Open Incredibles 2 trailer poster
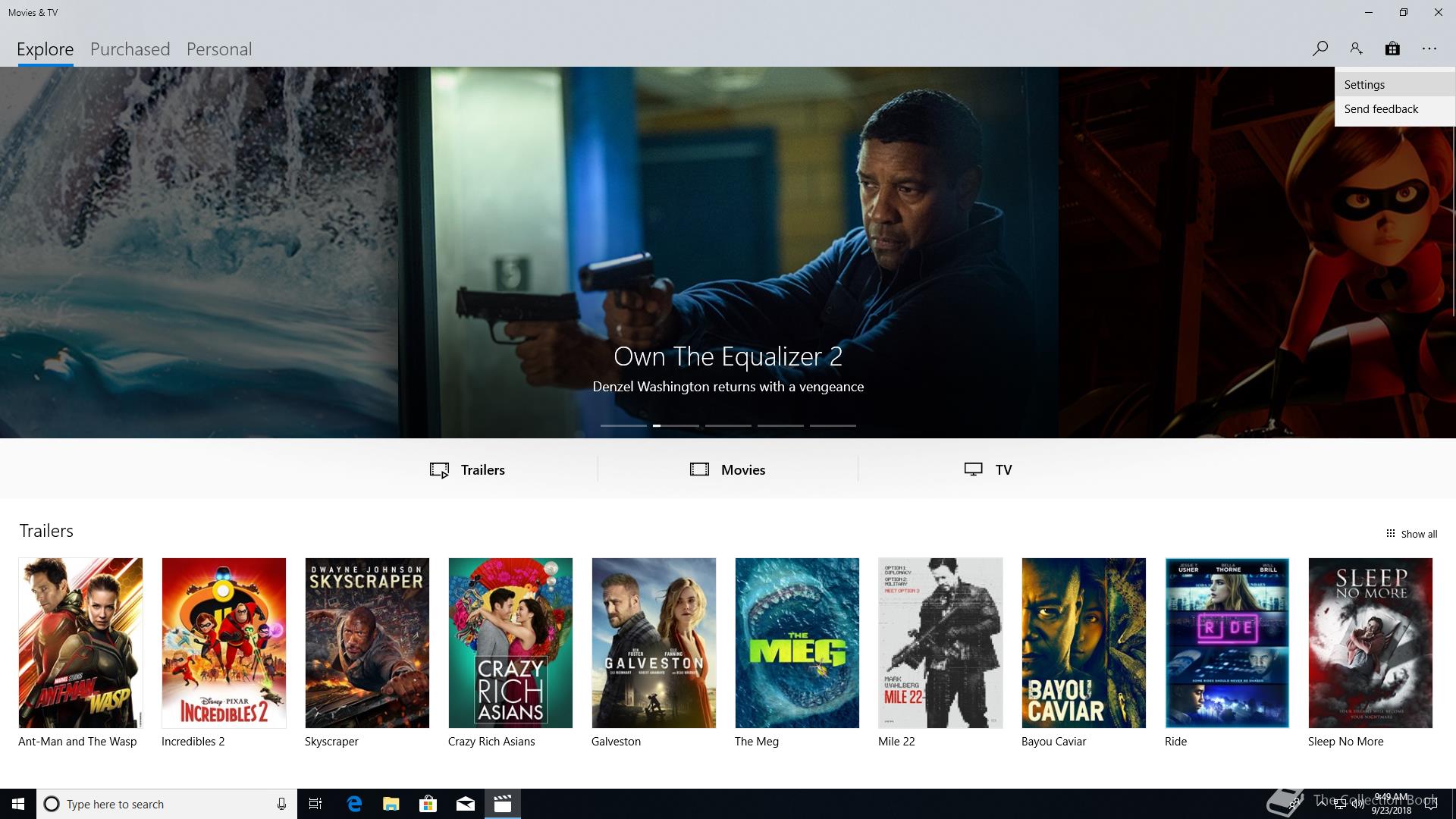 pyautogui.click(x=224, y=643)
